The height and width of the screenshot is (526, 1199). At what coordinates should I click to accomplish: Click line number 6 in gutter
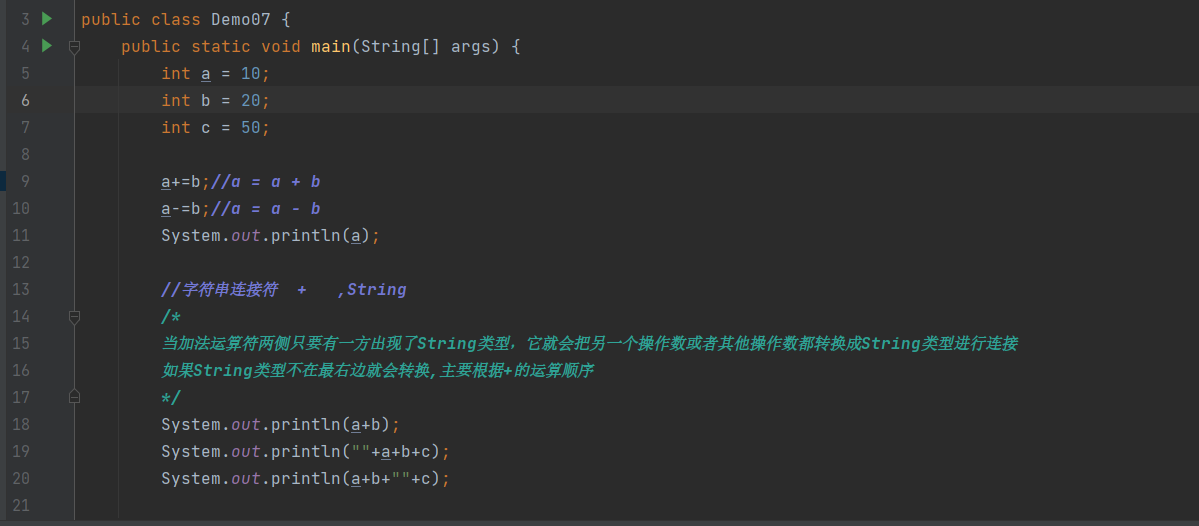click(x=25, y=100)
